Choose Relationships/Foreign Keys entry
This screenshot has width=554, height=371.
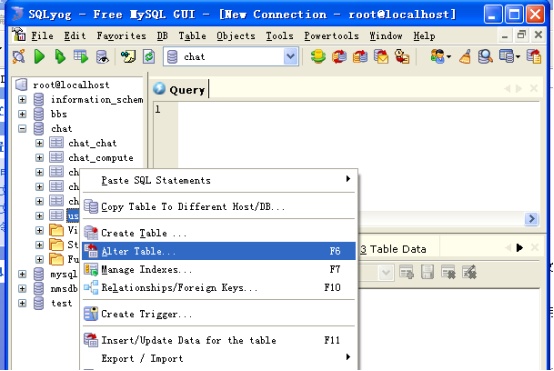pyautogui.click(x=219, y=287)
